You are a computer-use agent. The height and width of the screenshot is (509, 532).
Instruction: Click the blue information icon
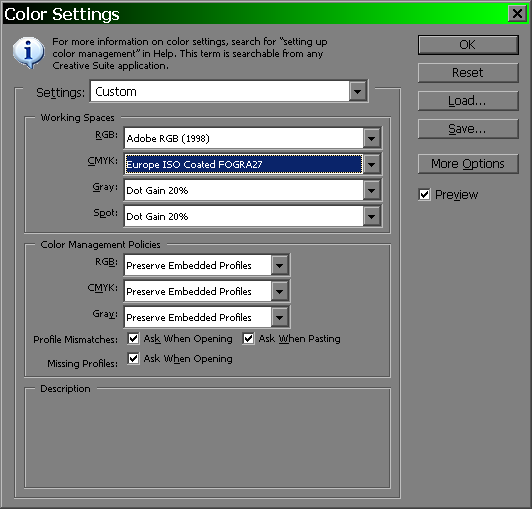click(28, 52)
